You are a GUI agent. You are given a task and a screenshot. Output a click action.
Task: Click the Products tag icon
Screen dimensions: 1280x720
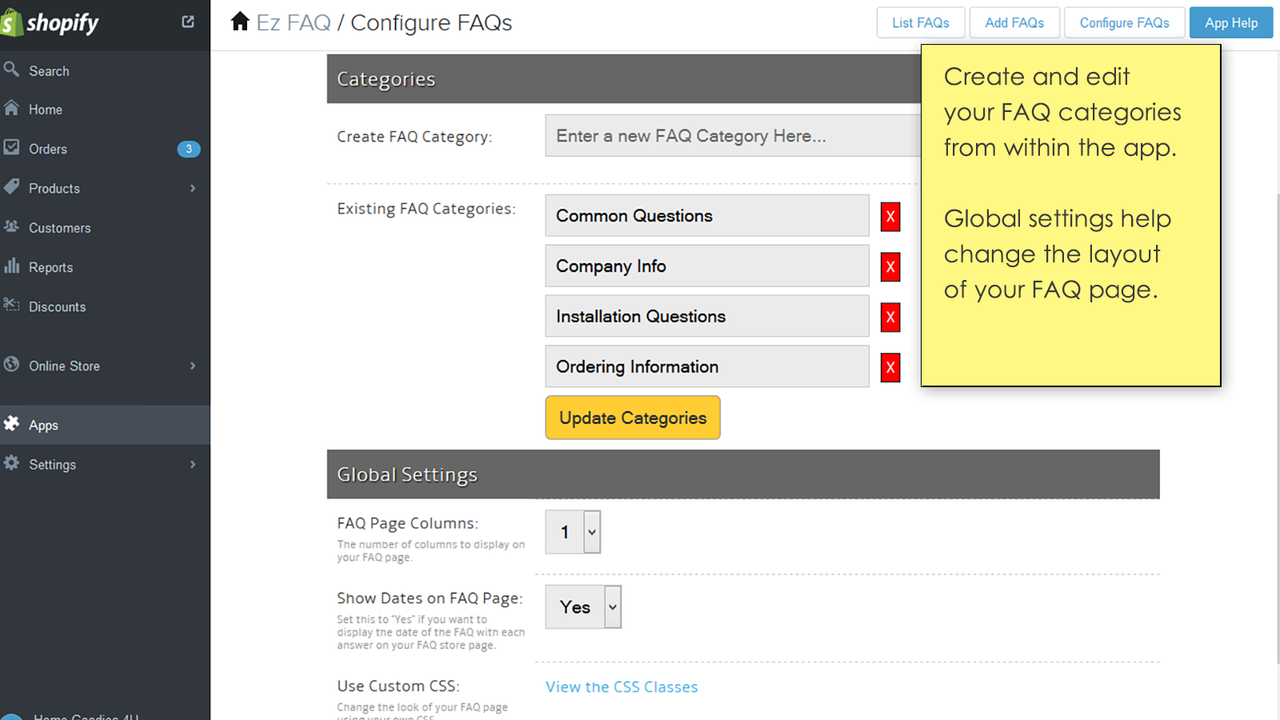(11, 187)
